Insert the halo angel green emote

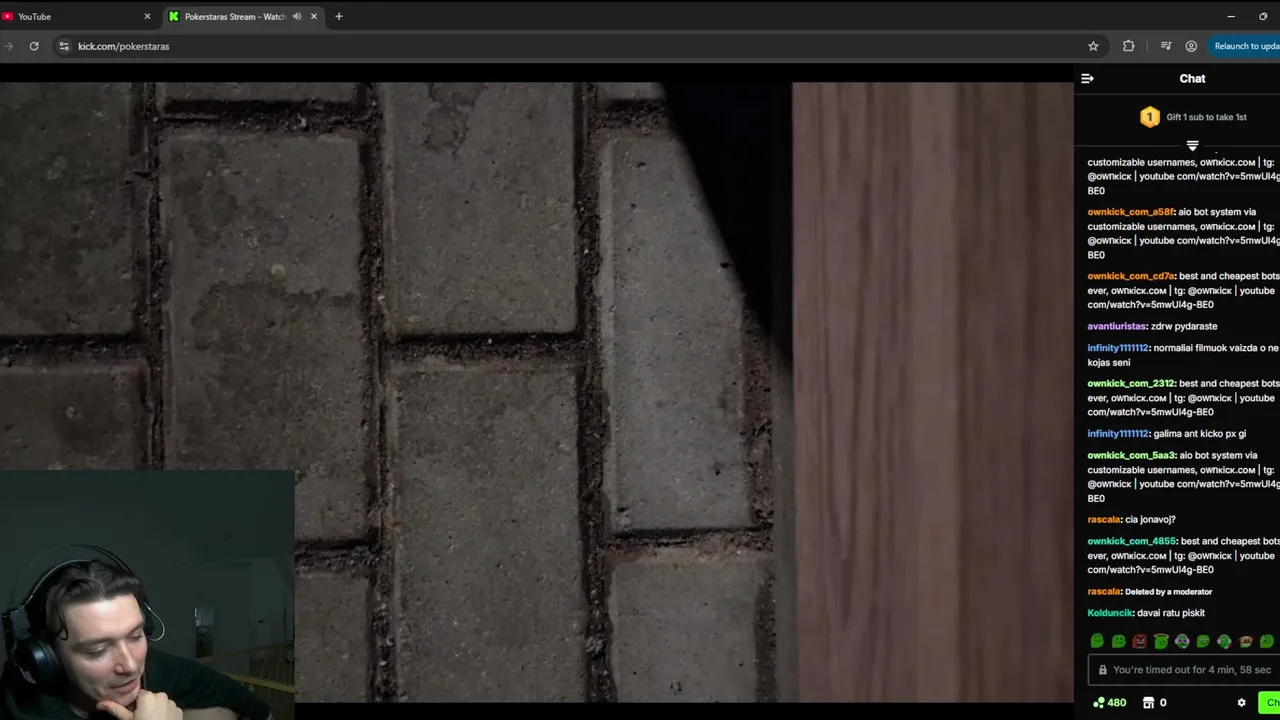[x=1161, y=642]
